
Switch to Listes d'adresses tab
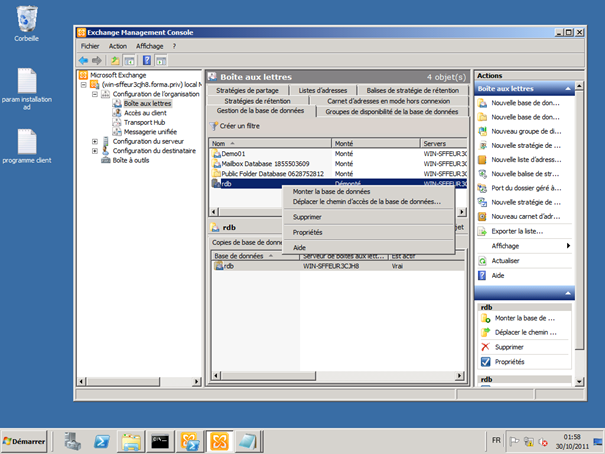coord(323,90)
